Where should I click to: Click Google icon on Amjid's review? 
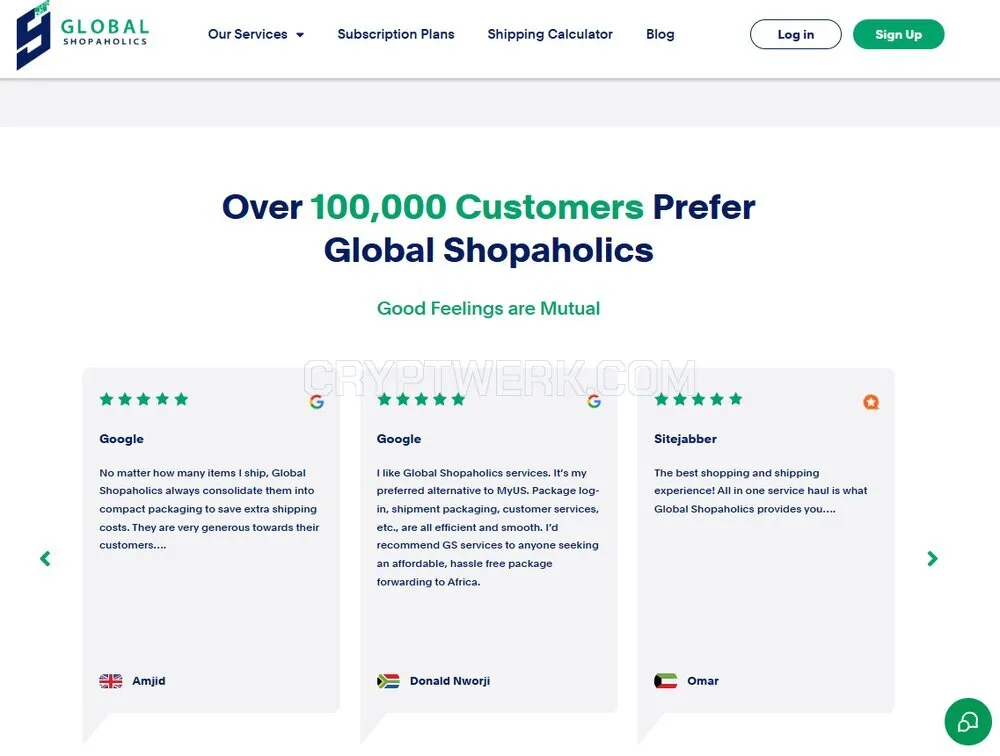pos(317,402)
